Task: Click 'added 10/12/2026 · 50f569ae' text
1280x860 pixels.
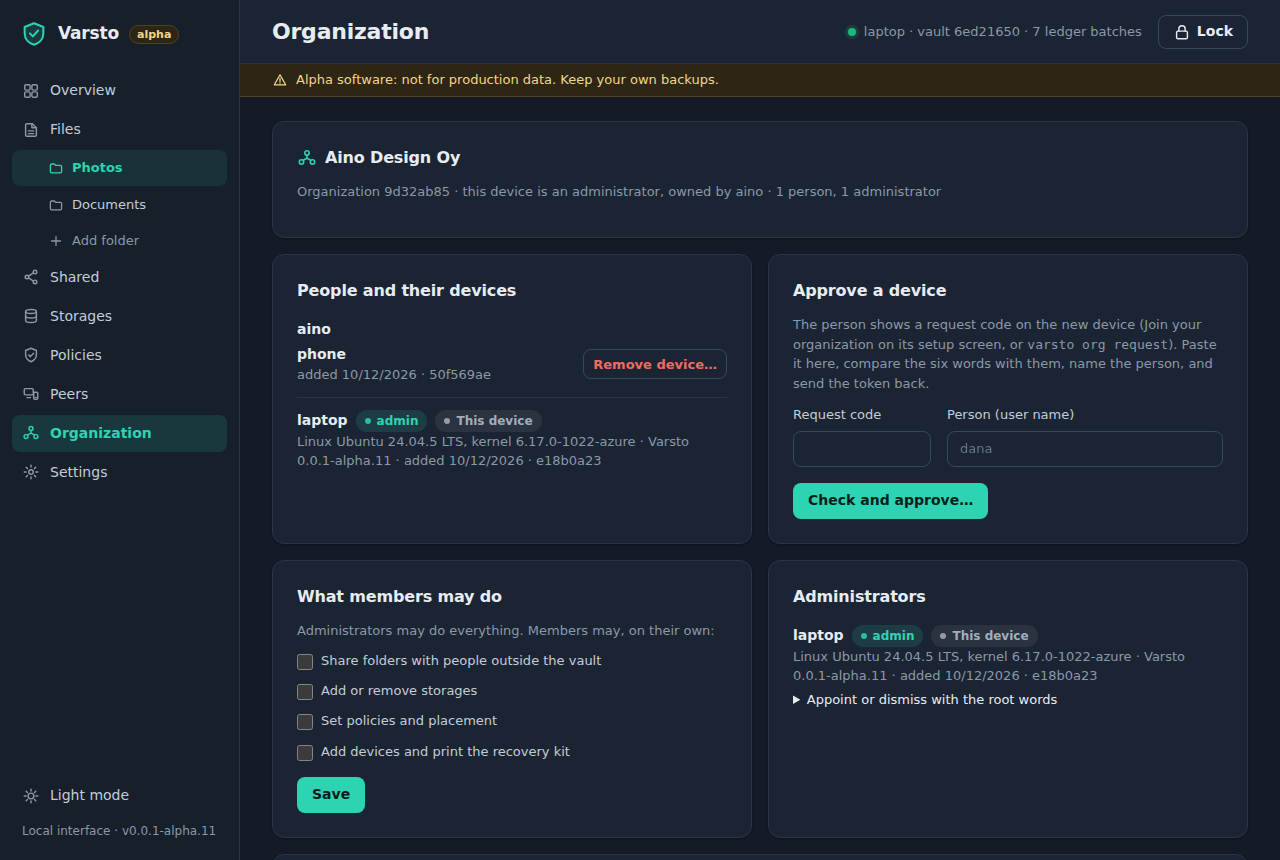Action: point(394,375)
